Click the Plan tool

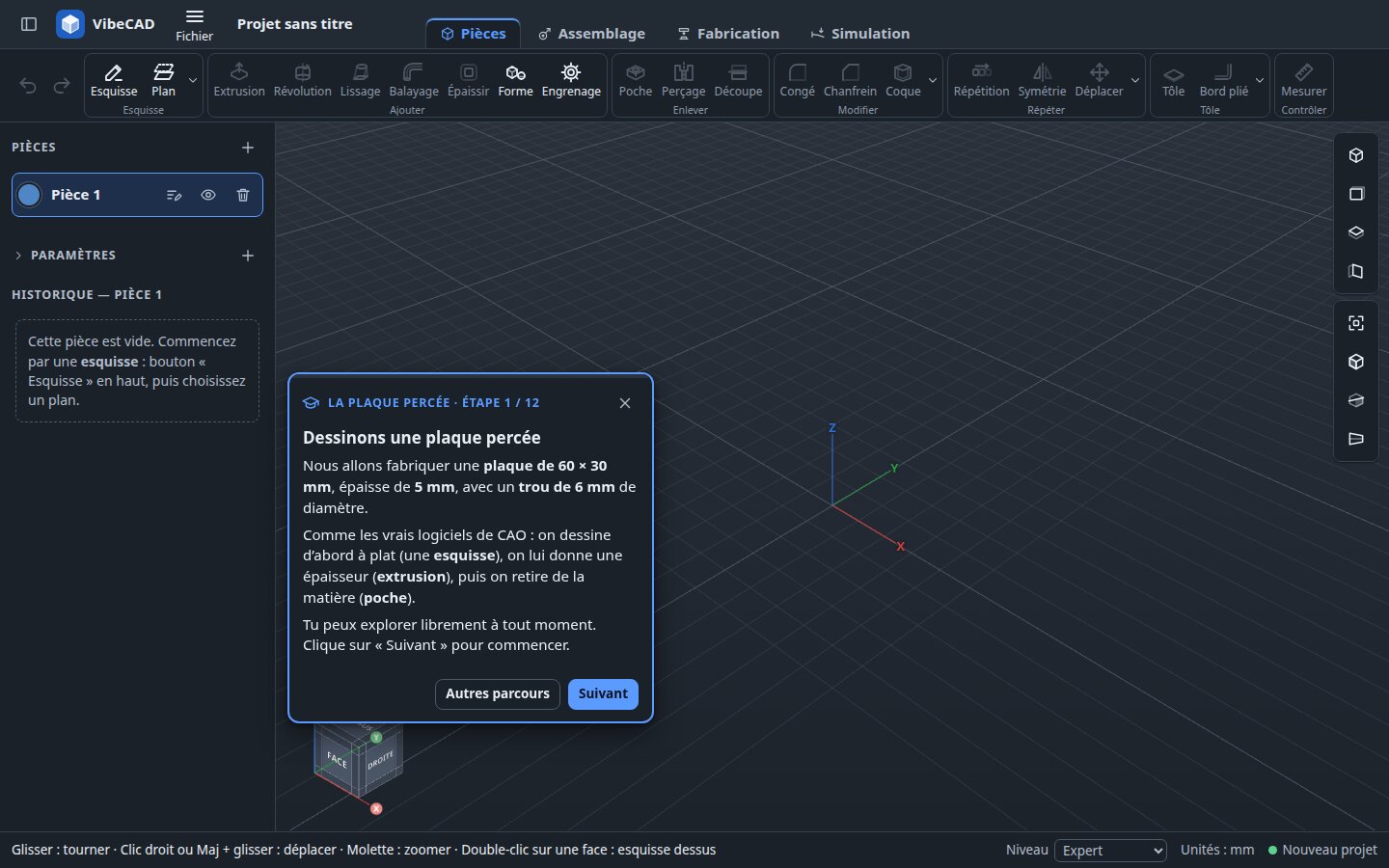[164, 80]
